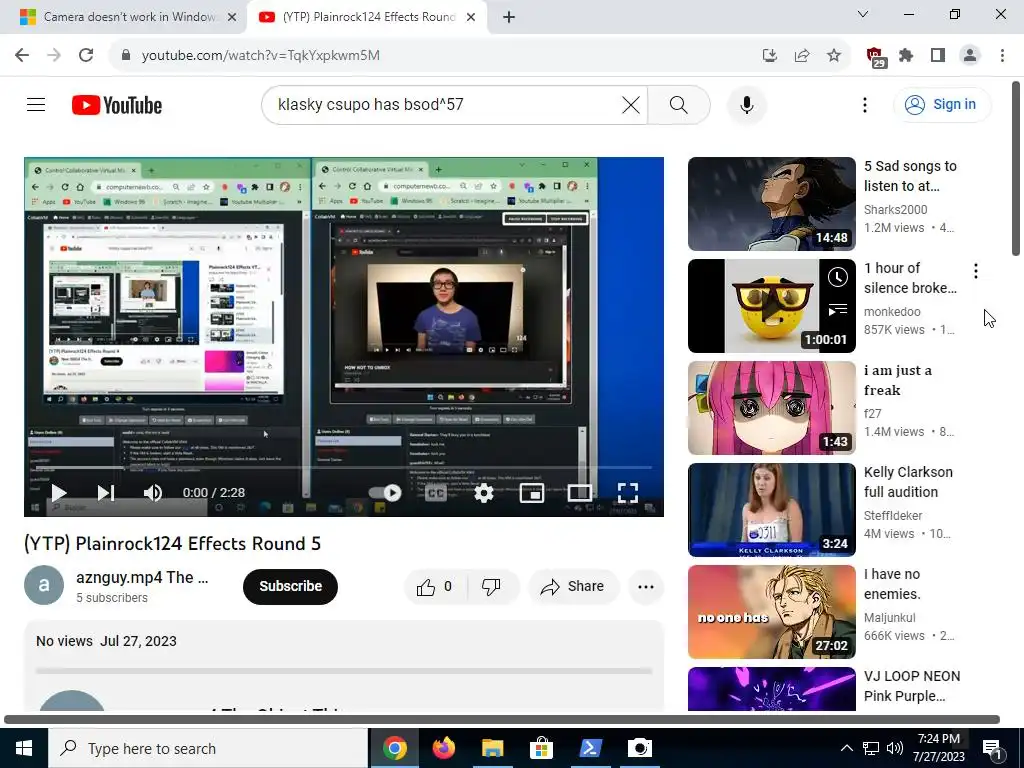Go back to the previous page

[22, 55]
